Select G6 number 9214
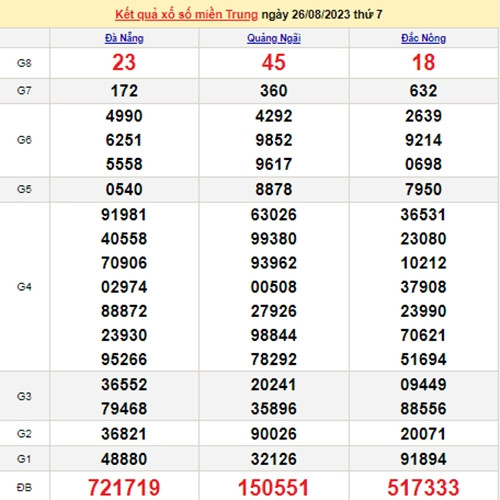The height and width of the screenshot is (500, 500). [423, 140]
